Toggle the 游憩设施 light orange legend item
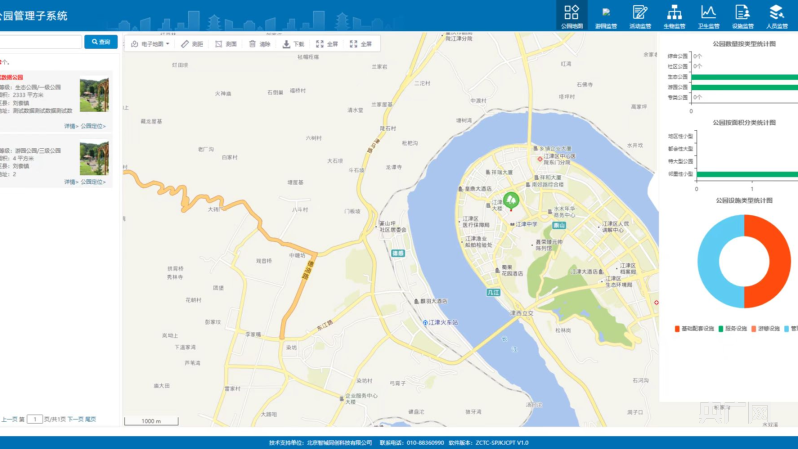Image resolution: width=798 pixels, height=449 pixels. click(x=765, y=329)
